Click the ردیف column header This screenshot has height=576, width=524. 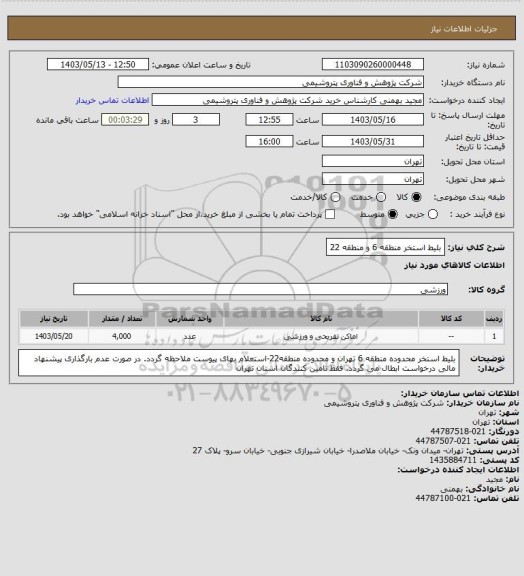tap(494, 318)
